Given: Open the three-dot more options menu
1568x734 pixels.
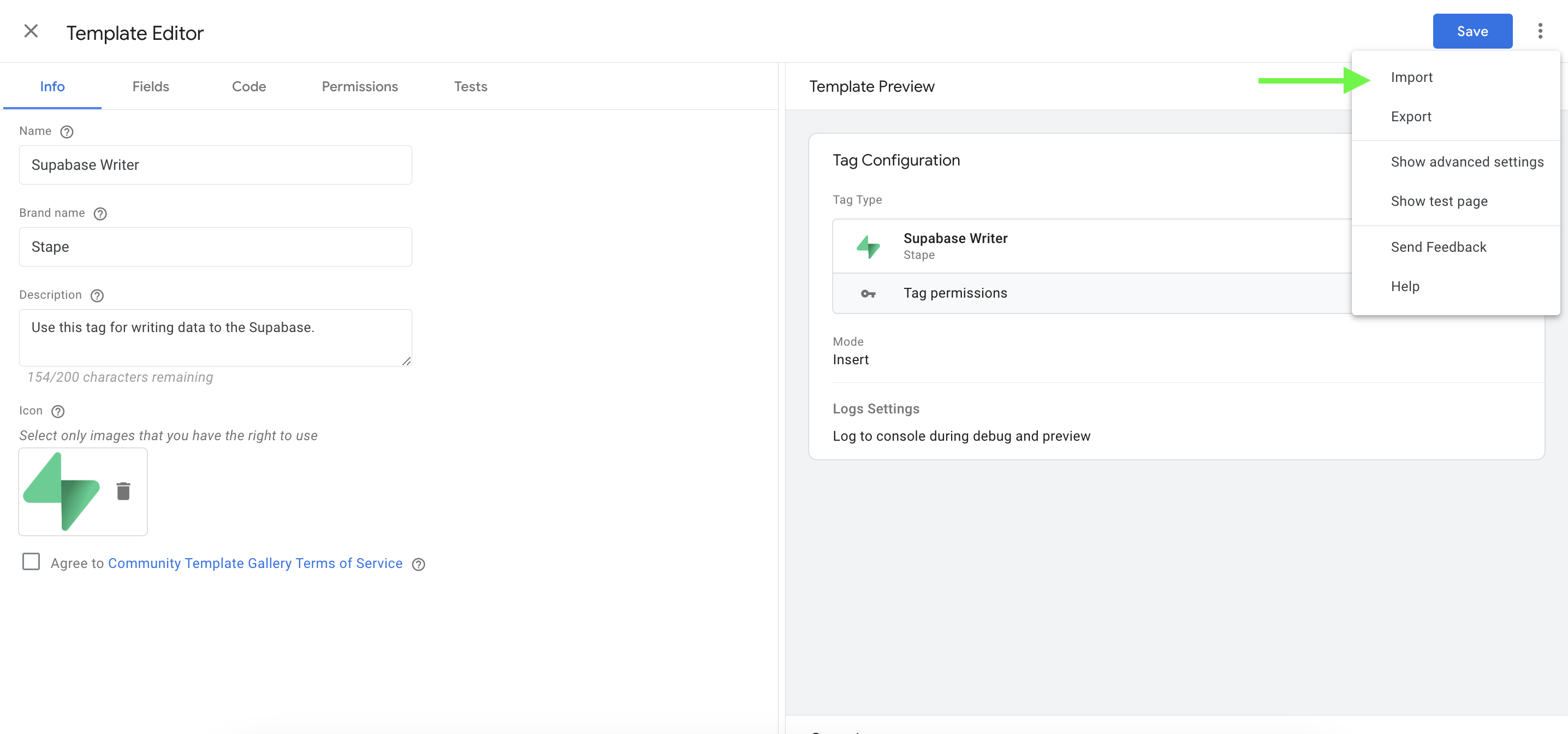Looking at the screenshot, I should (x=1540, y=31).
